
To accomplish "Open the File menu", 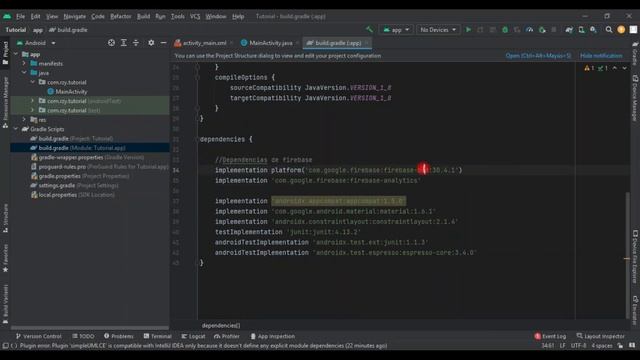I will click(20, 17).
